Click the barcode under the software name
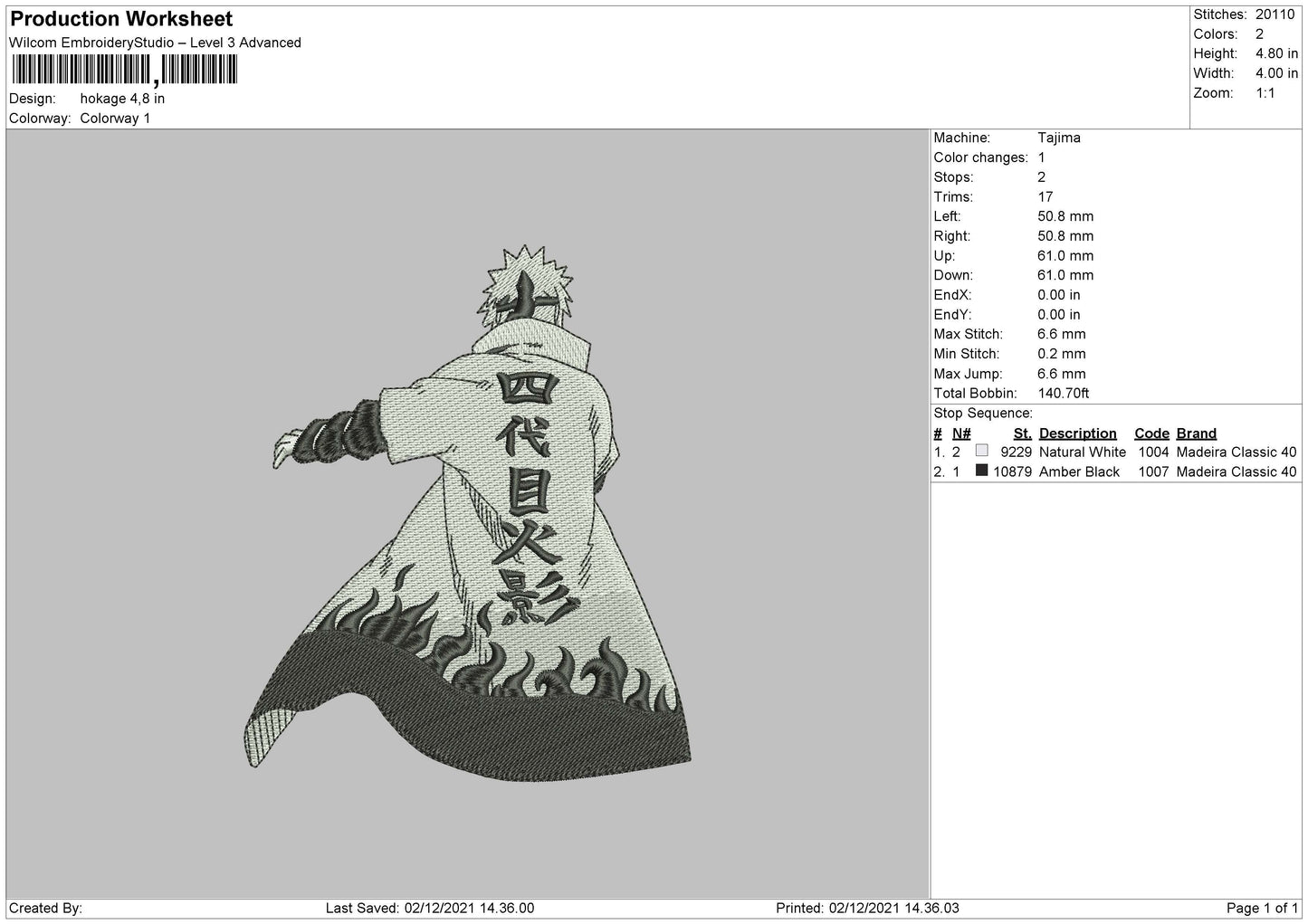 coord(123,70)
